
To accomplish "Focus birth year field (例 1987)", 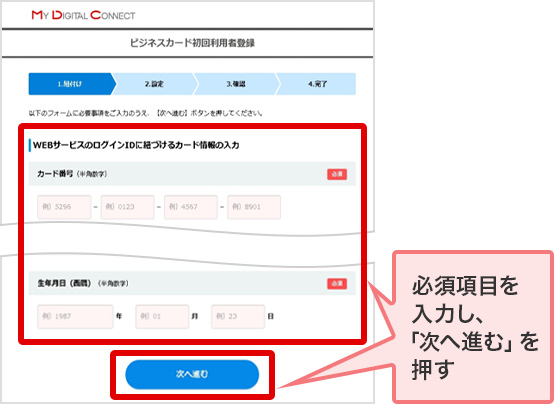I will click(x=75, y=316).
